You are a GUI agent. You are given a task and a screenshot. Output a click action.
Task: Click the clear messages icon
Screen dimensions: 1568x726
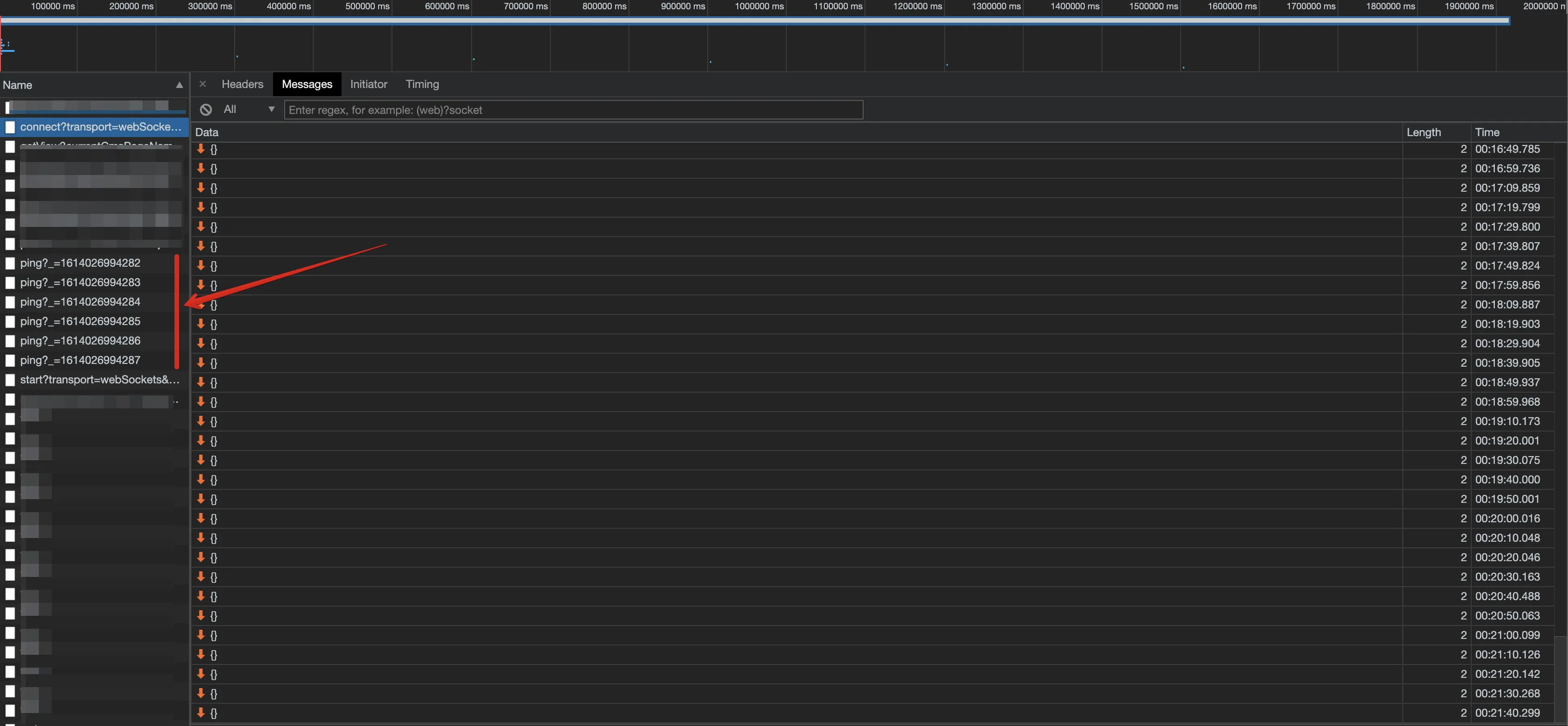click(x=206, y=110)
